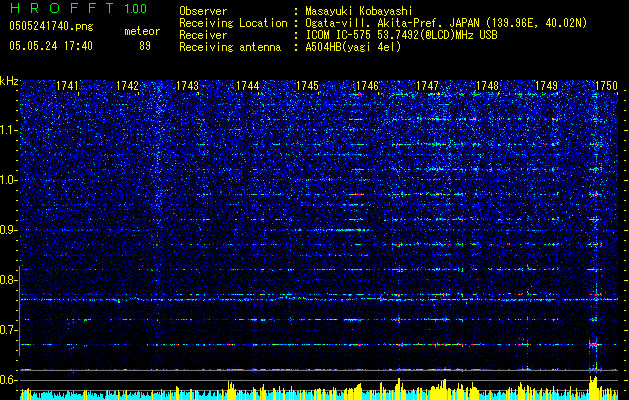Click the name Masayuki Kobayashi
The image size is (629, 400).
pos(359,11)
